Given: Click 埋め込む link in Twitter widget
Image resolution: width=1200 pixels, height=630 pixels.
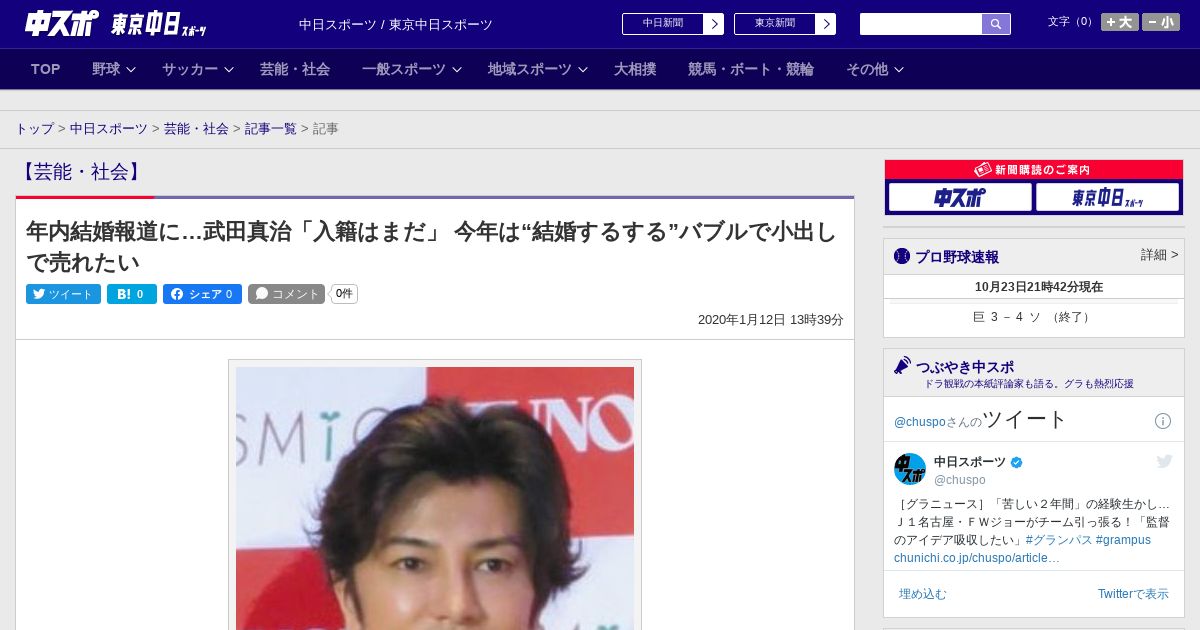Looking at the screenshot, I should pos(922,594).
